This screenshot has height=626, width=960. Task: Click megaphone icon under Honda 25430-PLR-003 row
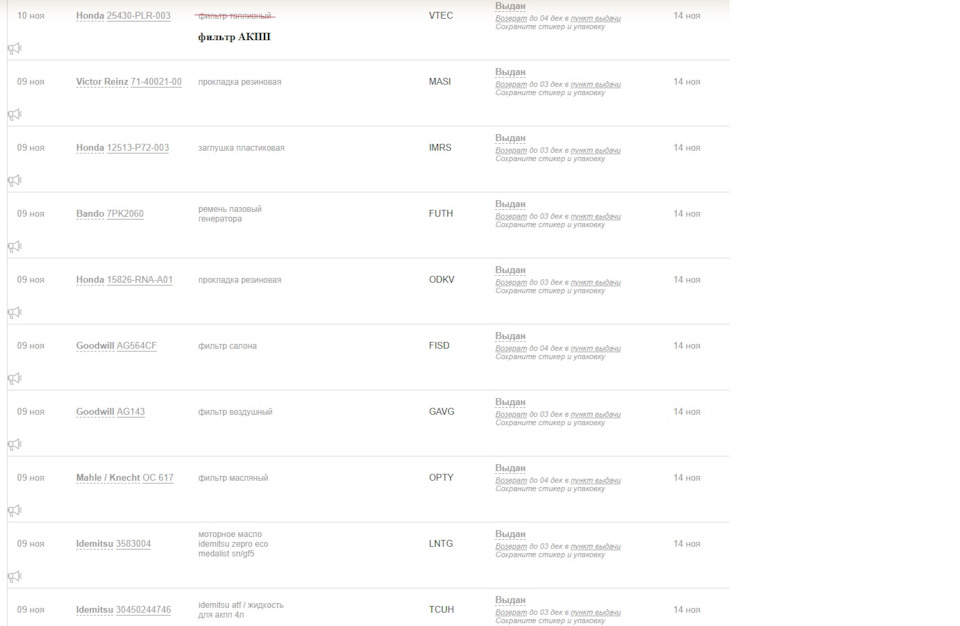tap(15, 48)
